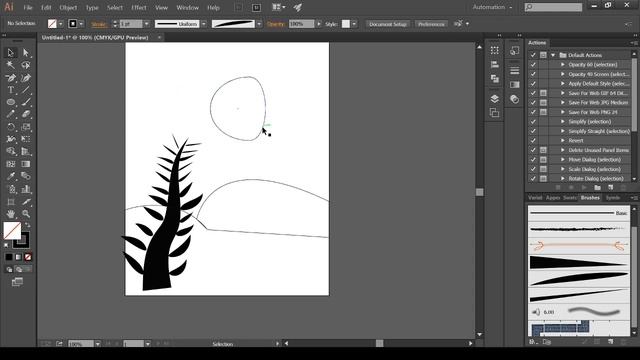Screen dimensions: 640x360
Task: Toggle dialog box for Move Dialog action
Action: pyautogui.click(x=543, y=160)
